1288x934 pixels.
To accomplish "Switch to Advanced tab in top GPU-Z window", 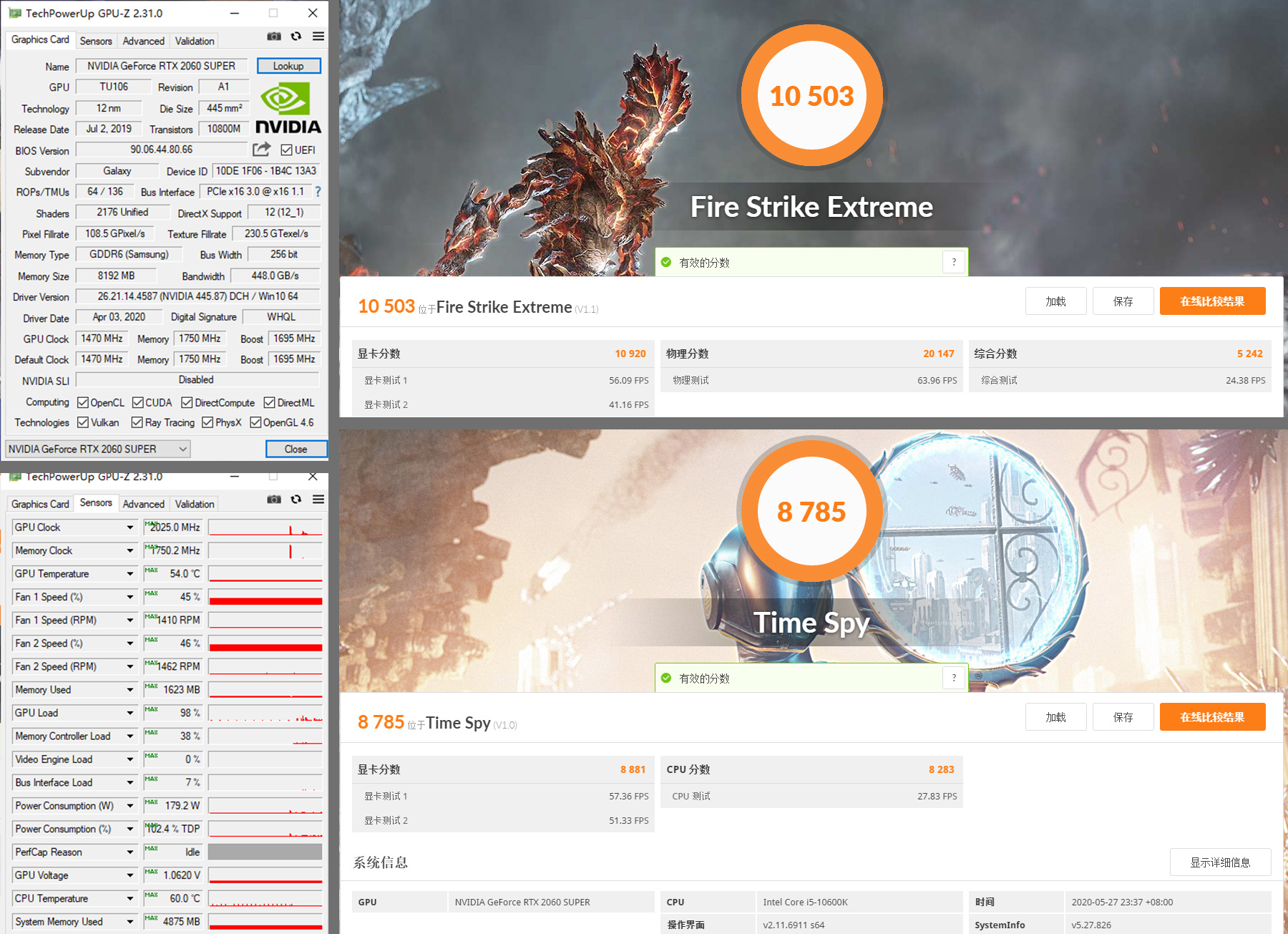I will point(143,41).
